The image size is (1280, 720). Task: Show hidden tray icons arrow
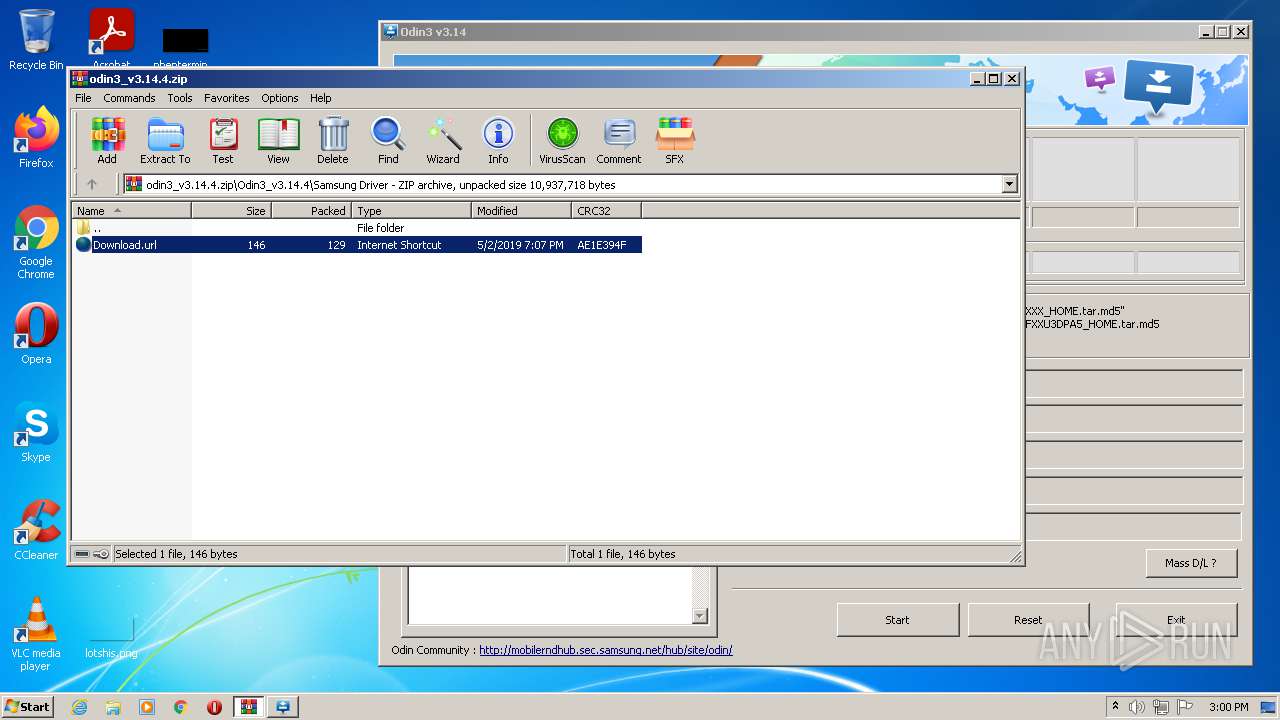tap(1115, 707)
